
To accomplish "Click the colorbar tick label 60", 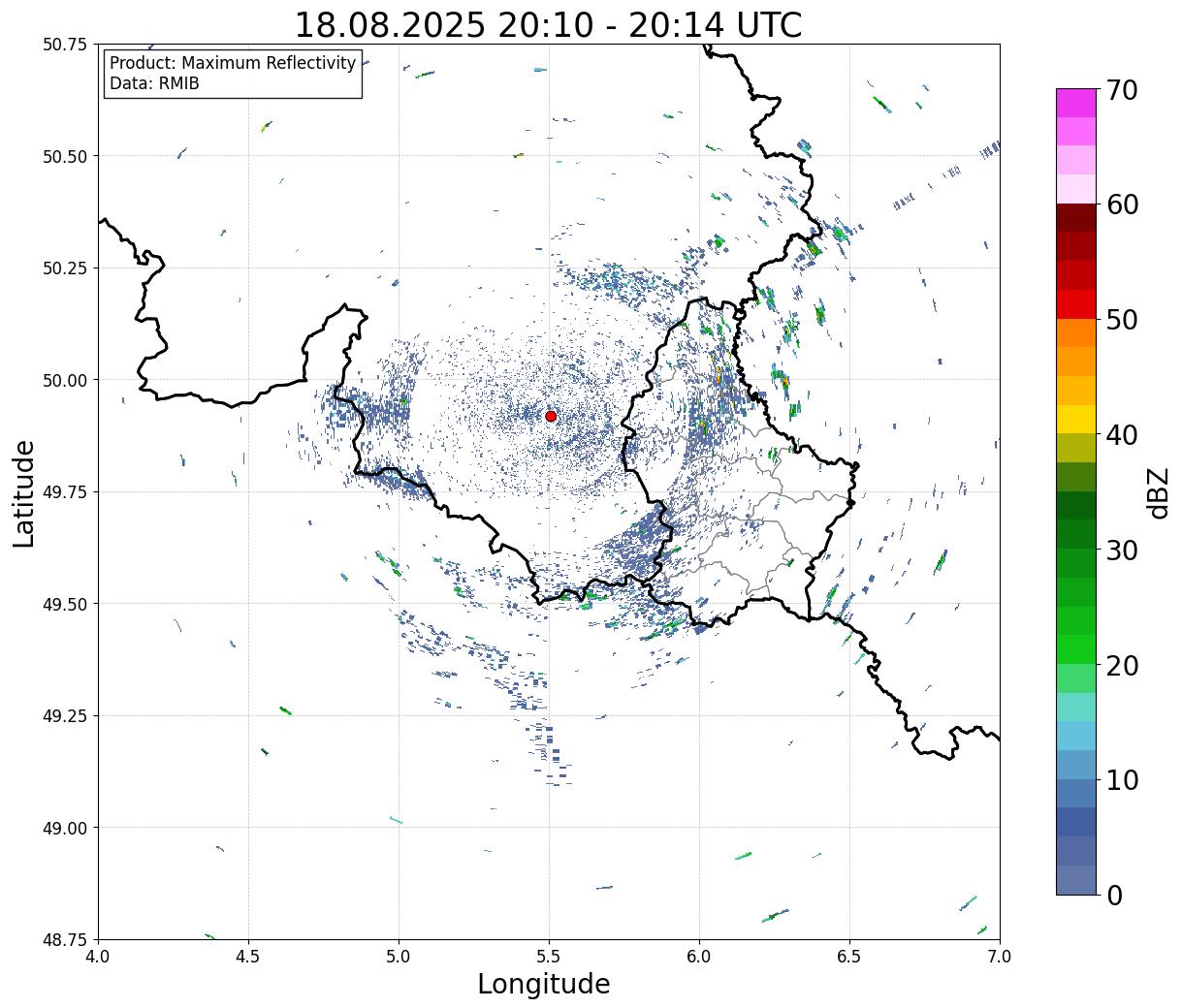I will 1122,205.
